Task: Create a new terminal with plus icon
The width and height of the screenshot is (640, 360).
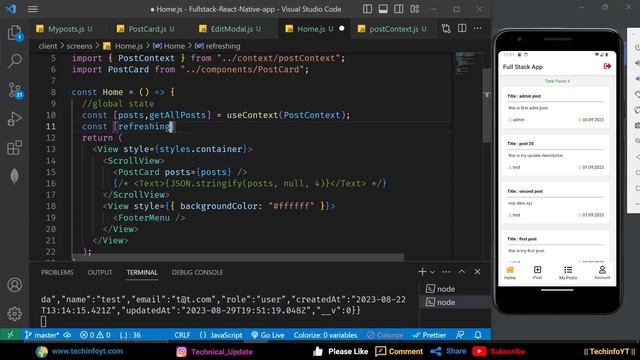Action: coord(422,271)
